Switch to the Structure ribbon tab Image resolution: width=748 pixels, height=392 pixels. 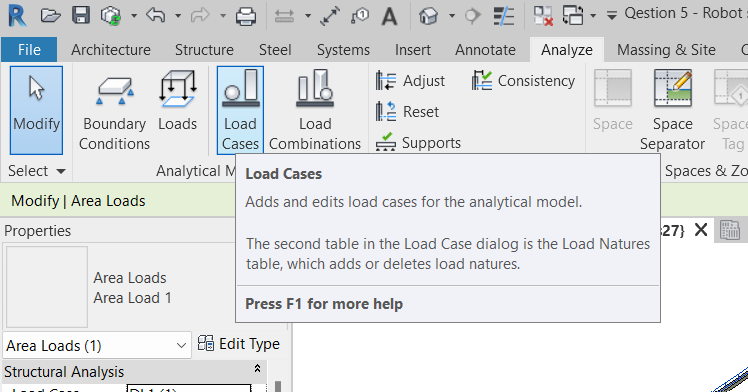coord(204,50)
